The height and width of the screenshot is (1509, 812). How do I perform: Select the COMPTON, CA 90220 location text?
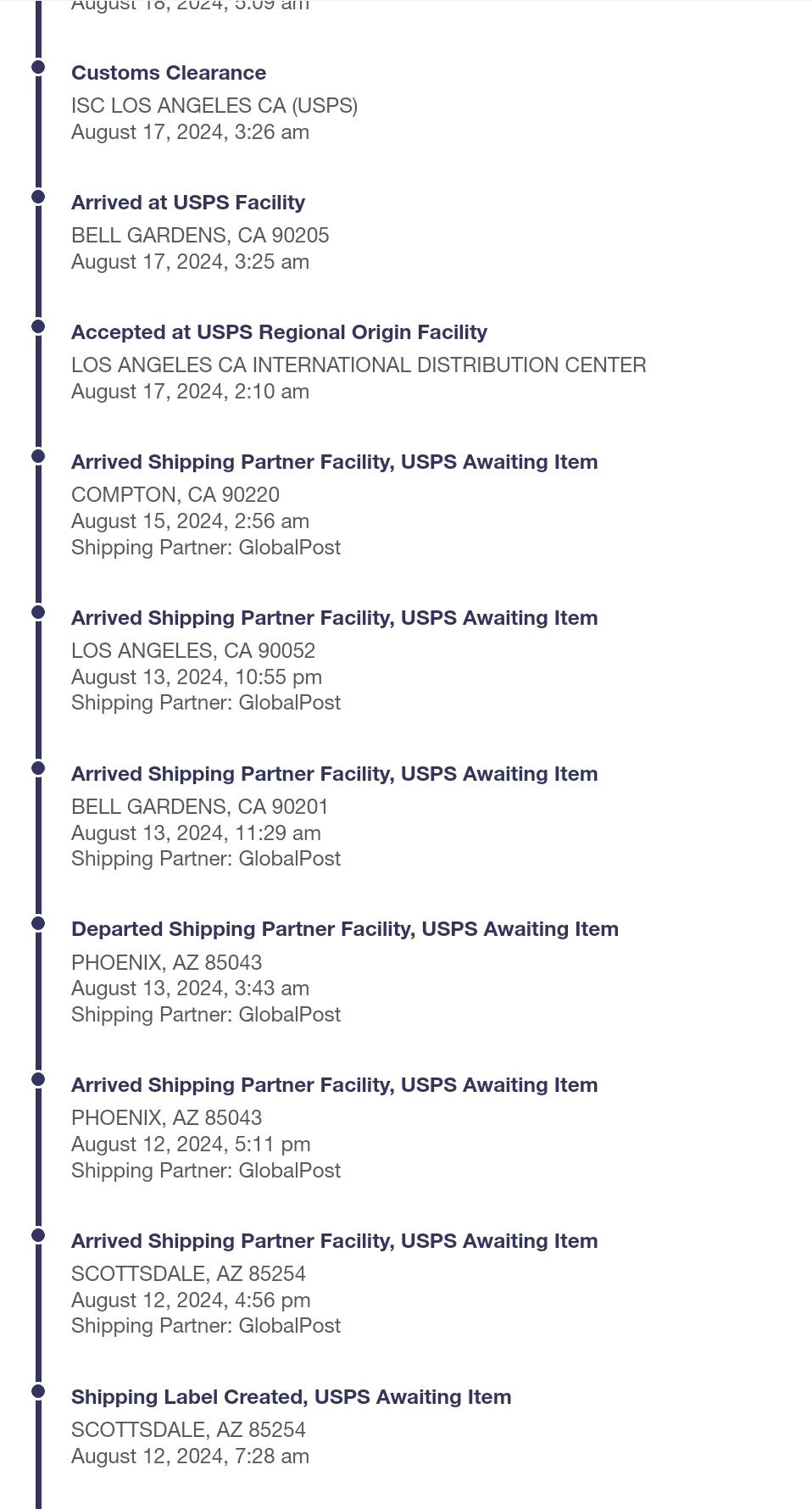click(x=175, y=495)
